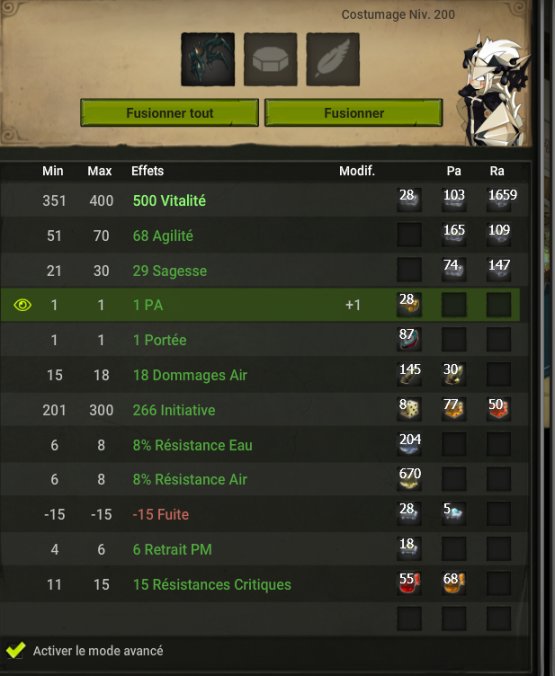Click the equipped item slot icon
Viewport: 555px width, 676px height.
pyautogui.click(x=208, y=59)
